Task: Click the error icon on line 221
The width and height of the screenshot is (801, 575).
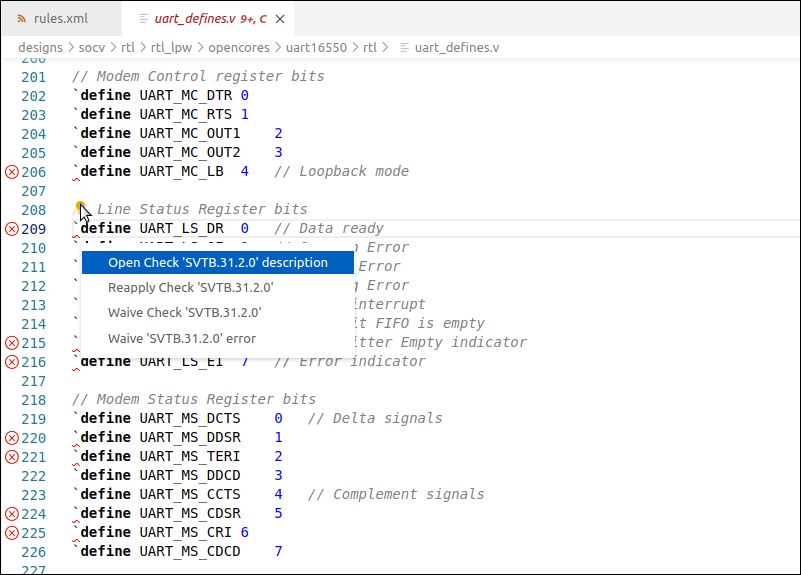Action: 12,457
